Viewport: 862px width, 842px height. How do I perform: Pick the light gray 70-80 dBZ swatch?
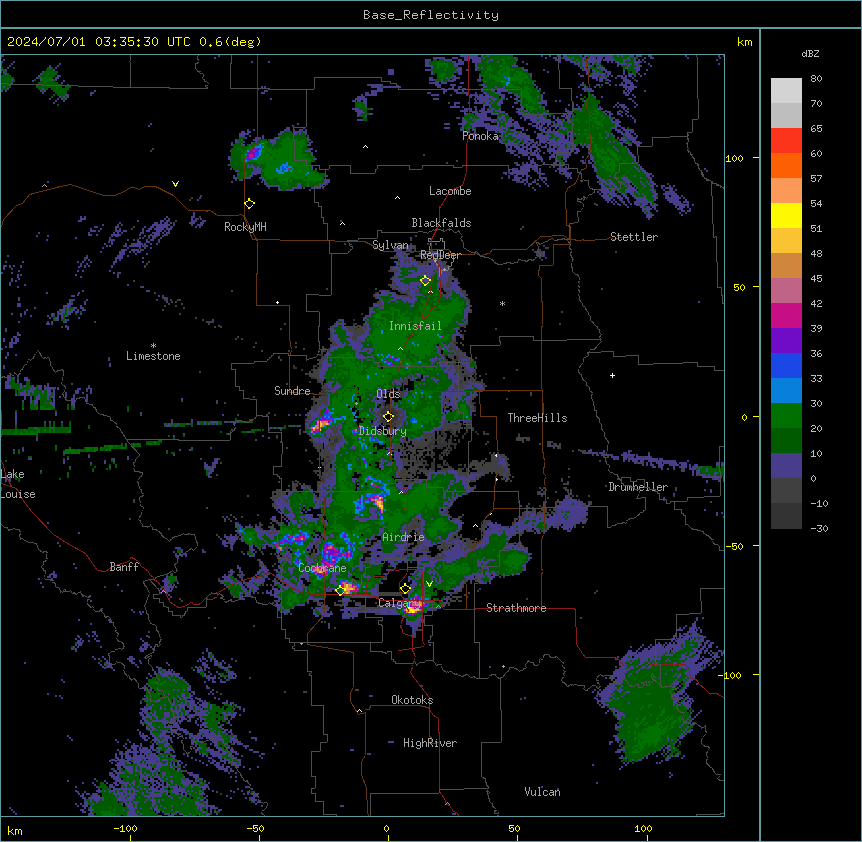pyautogui.click(x=786, y=91)
